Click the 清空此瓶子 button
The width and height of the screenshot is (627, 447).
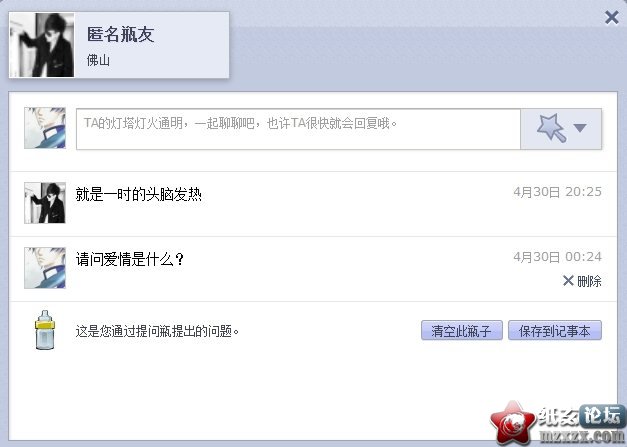(461, 331)
